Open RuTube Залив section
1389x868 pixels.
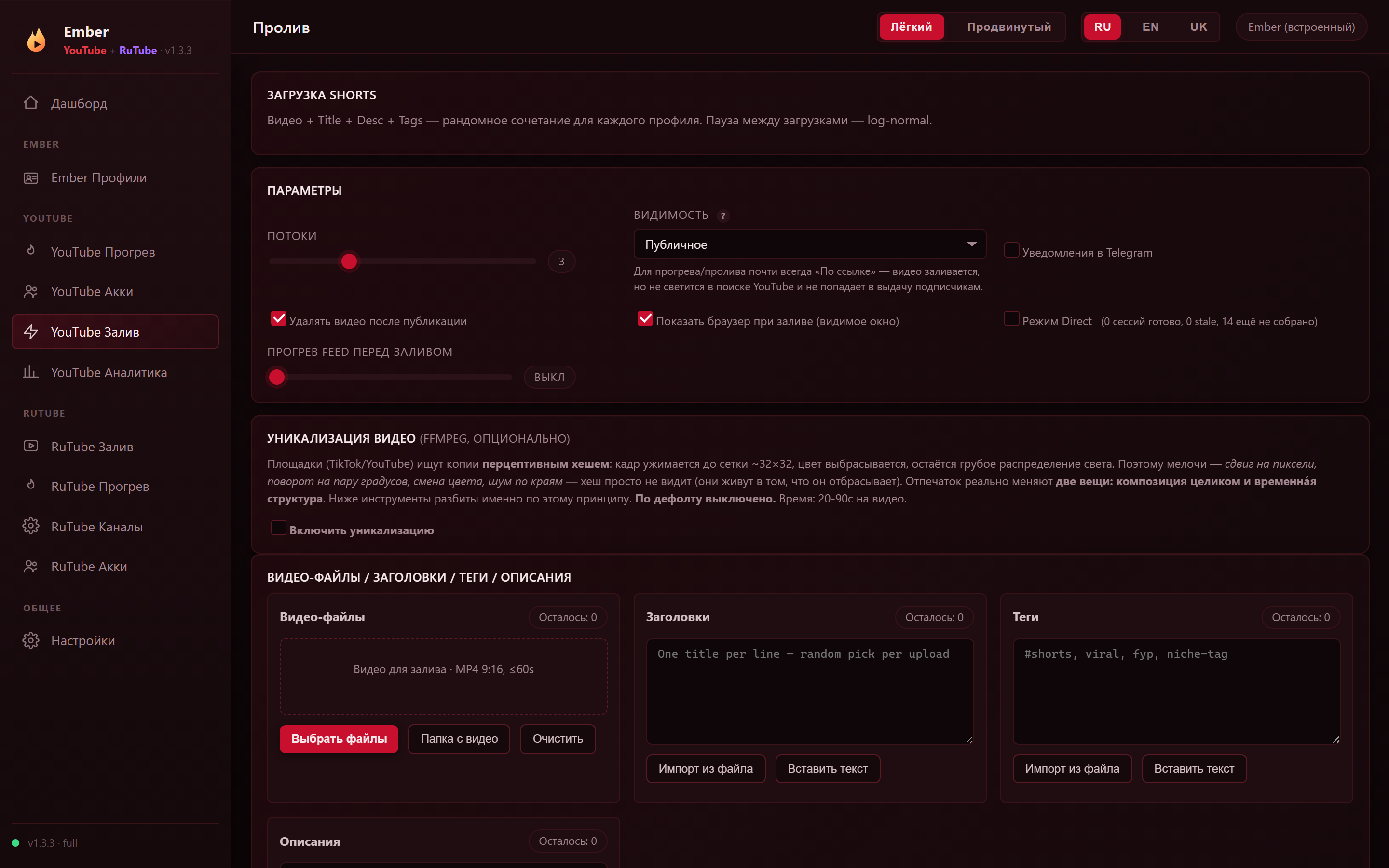(115, 447)
